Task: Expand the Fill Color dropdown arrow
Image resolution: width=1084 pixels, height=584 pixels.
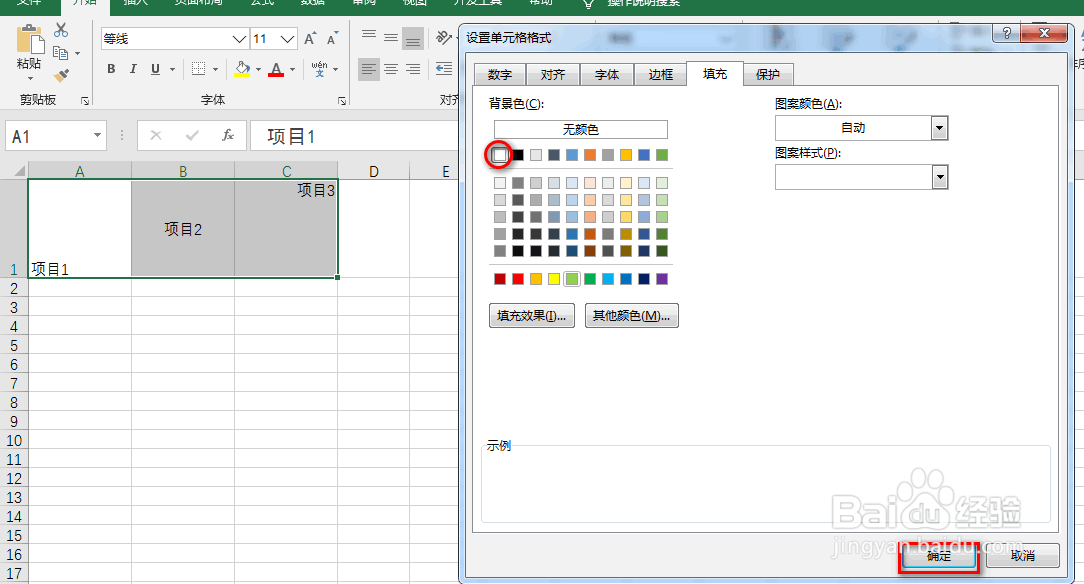Action: click(x=259, y=69)
